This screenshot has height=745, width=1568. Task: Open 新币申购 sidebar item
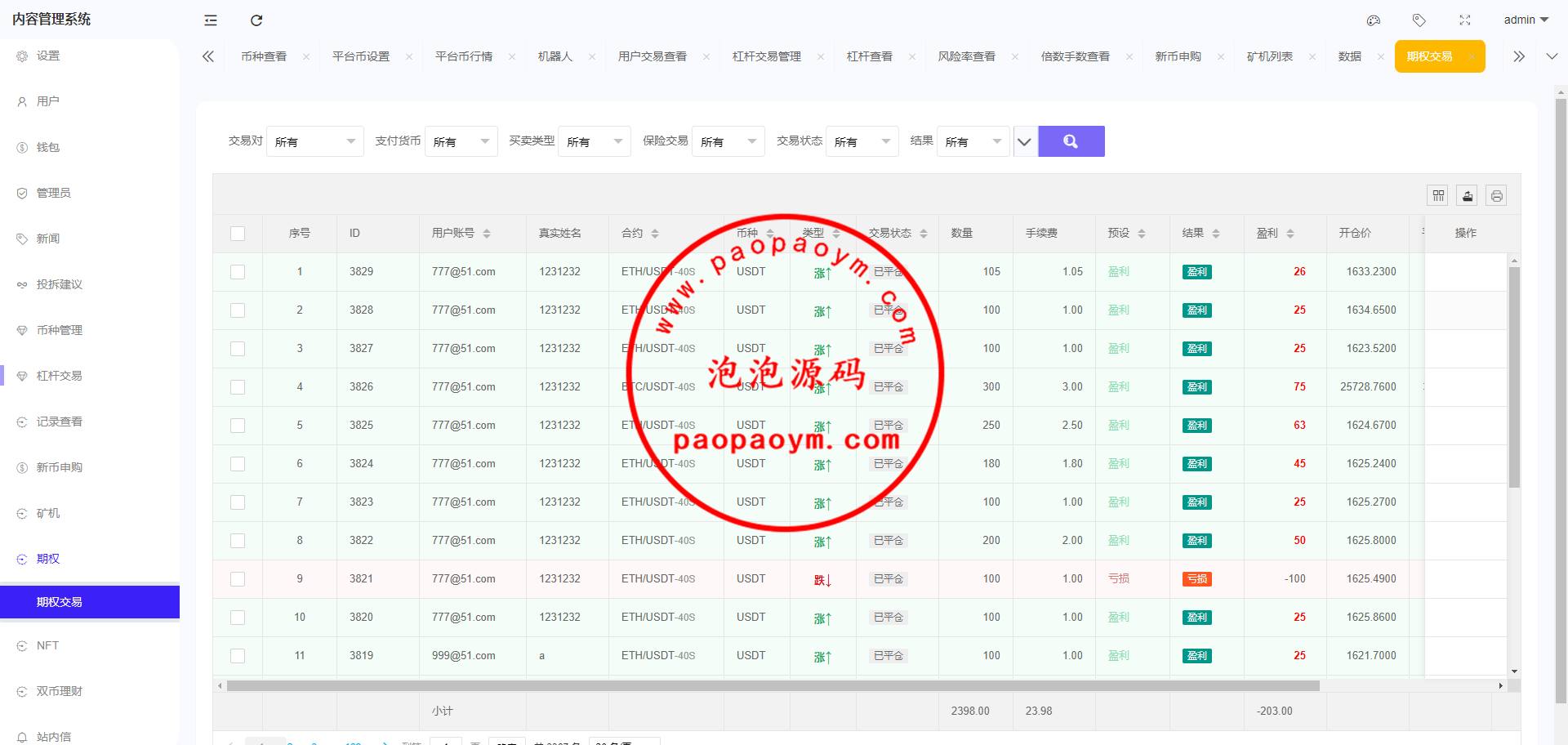coord(90,467)
